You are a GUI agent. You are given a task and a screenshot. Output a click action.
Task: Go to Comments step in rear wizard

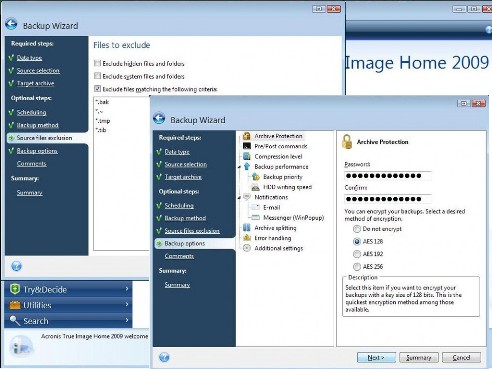tap(31, 164)
